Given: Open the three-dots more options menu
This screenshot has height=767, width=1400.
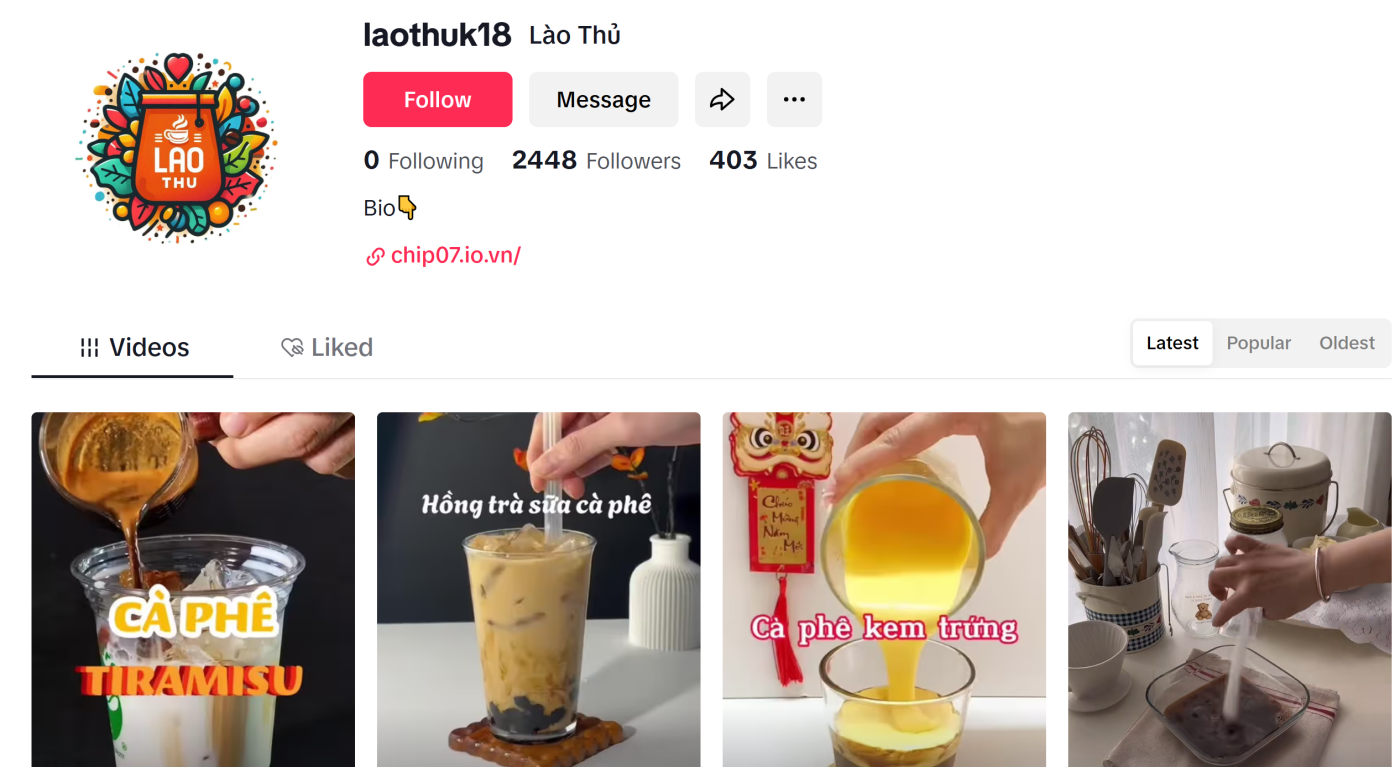Looking at the screenshot, I should (794, 99).
